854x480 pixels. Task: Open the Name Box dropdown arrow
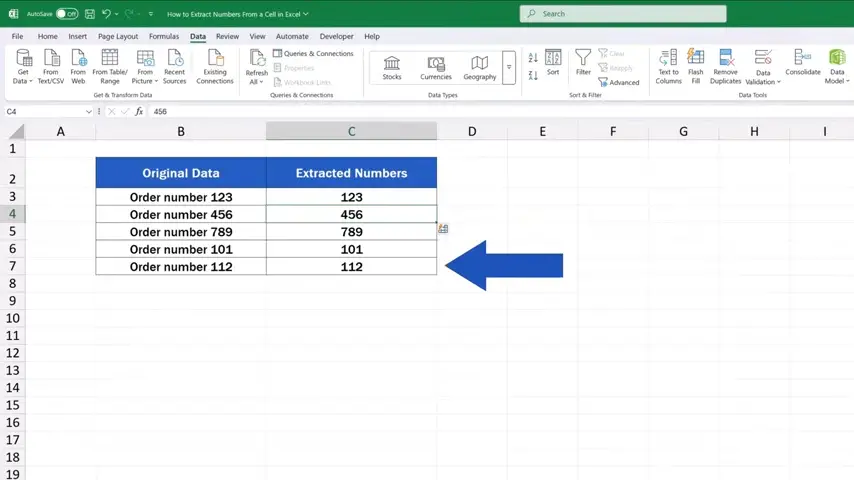[89, 112]
